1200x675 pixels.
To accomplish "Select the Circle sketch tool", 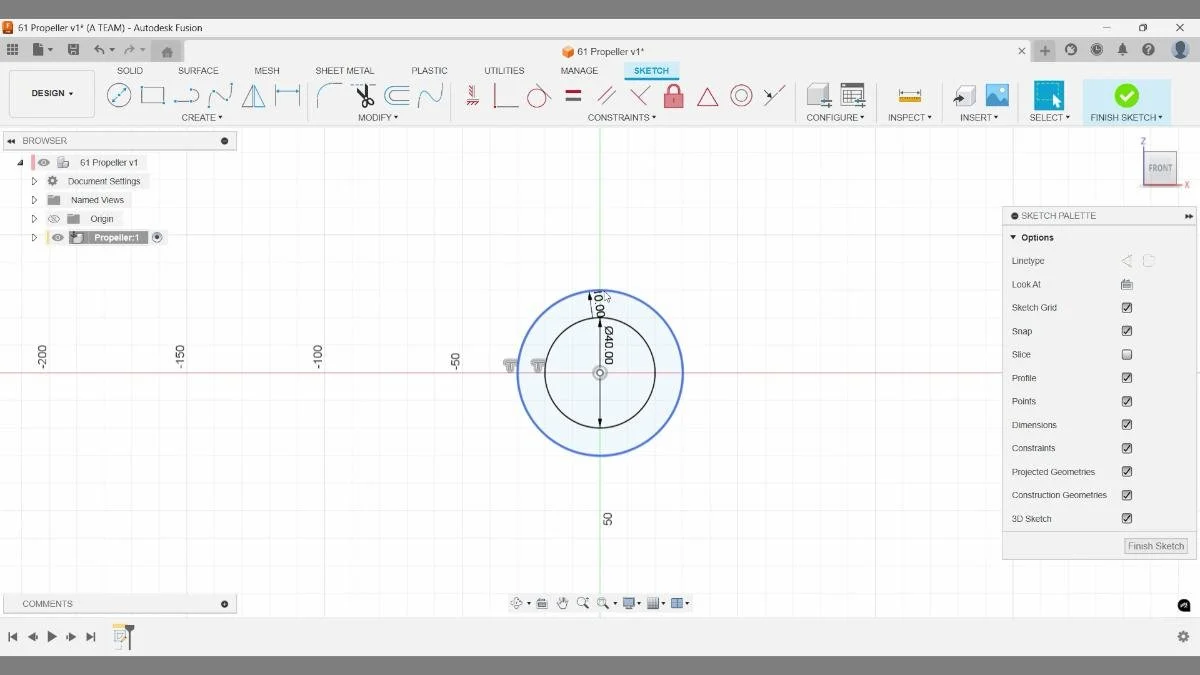I will point(119,95).
